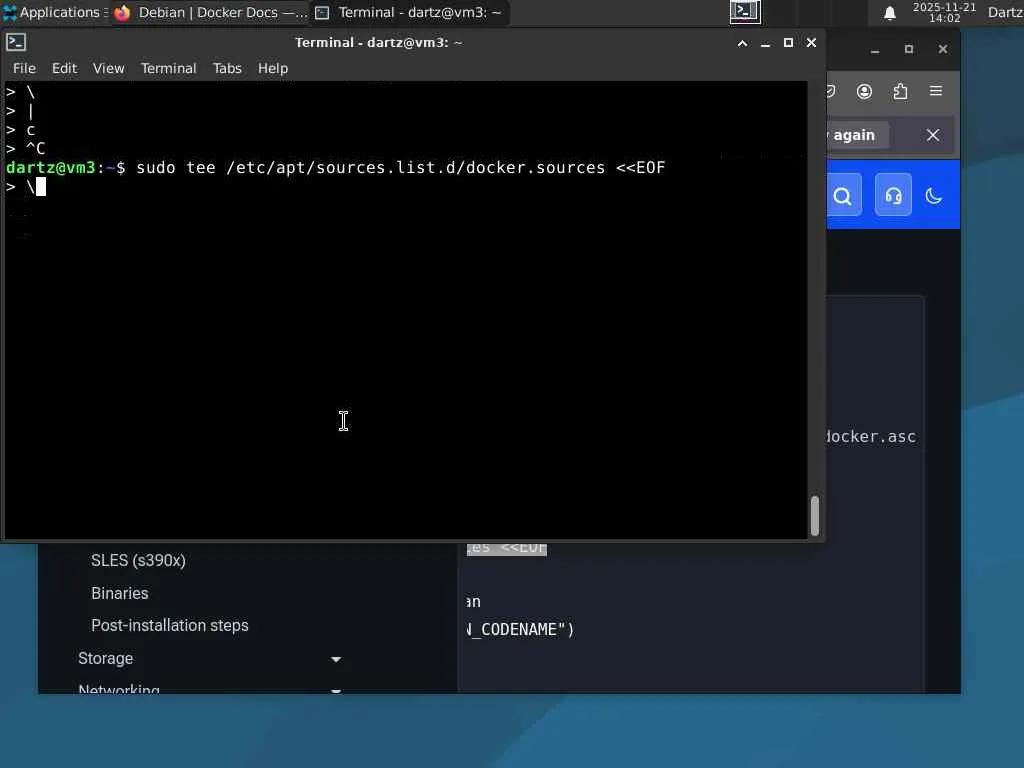Screen dimensions: 1024x768
Task: Close the Terminal window
Action: coord(811,43)
